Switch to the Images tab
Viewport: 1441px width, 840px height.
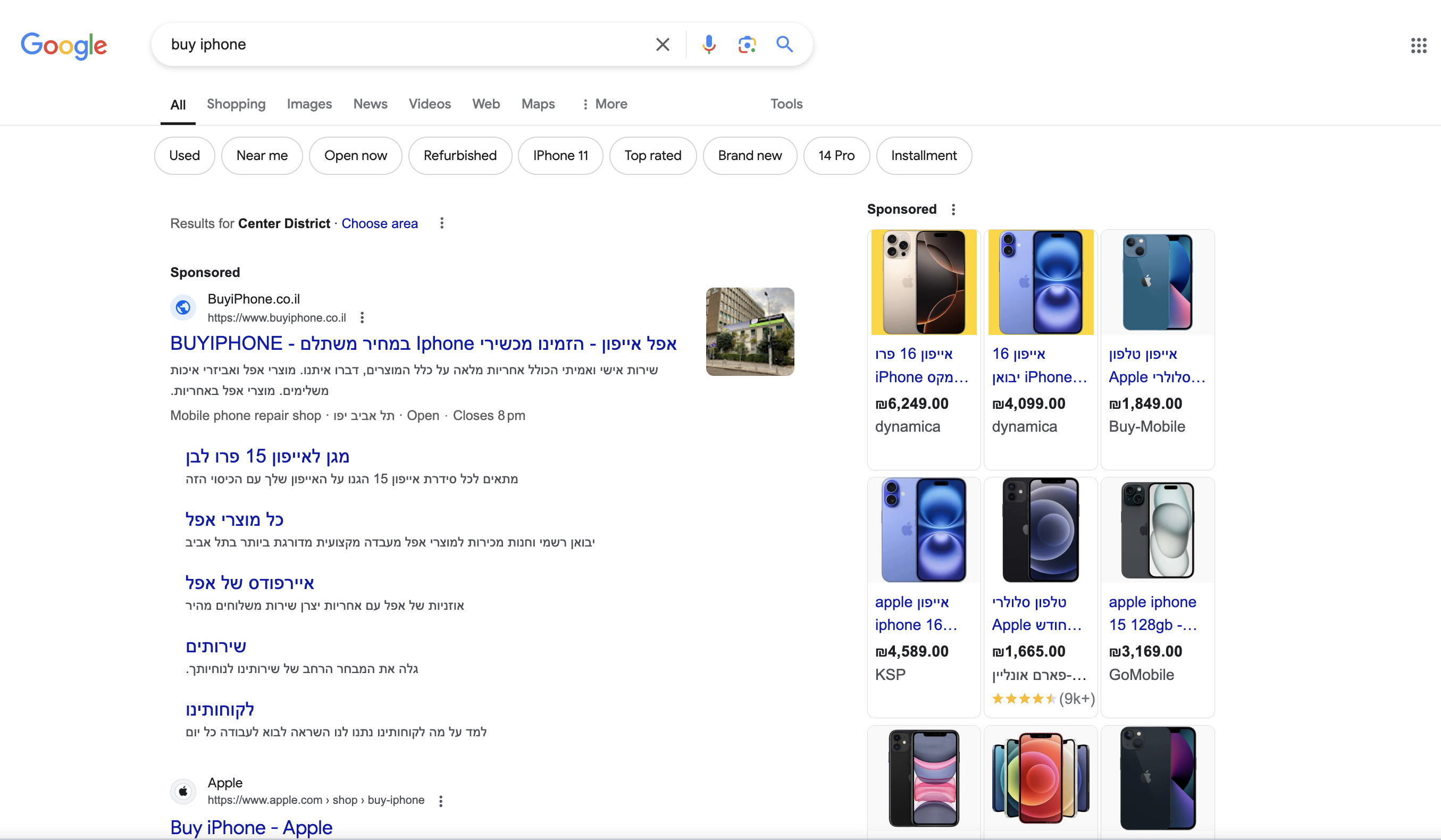pos(309,104)
